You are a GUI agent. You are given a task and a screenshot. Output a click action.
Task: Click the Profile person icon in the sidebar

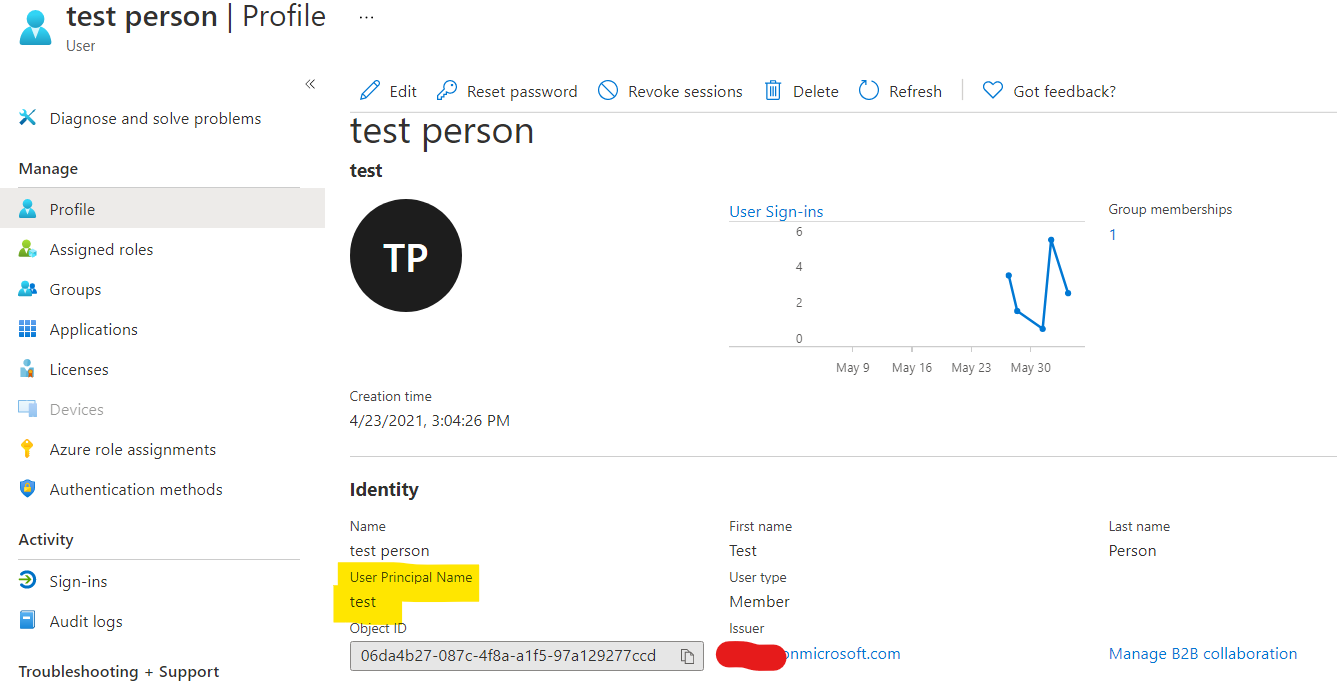click(x=28, y=209)
